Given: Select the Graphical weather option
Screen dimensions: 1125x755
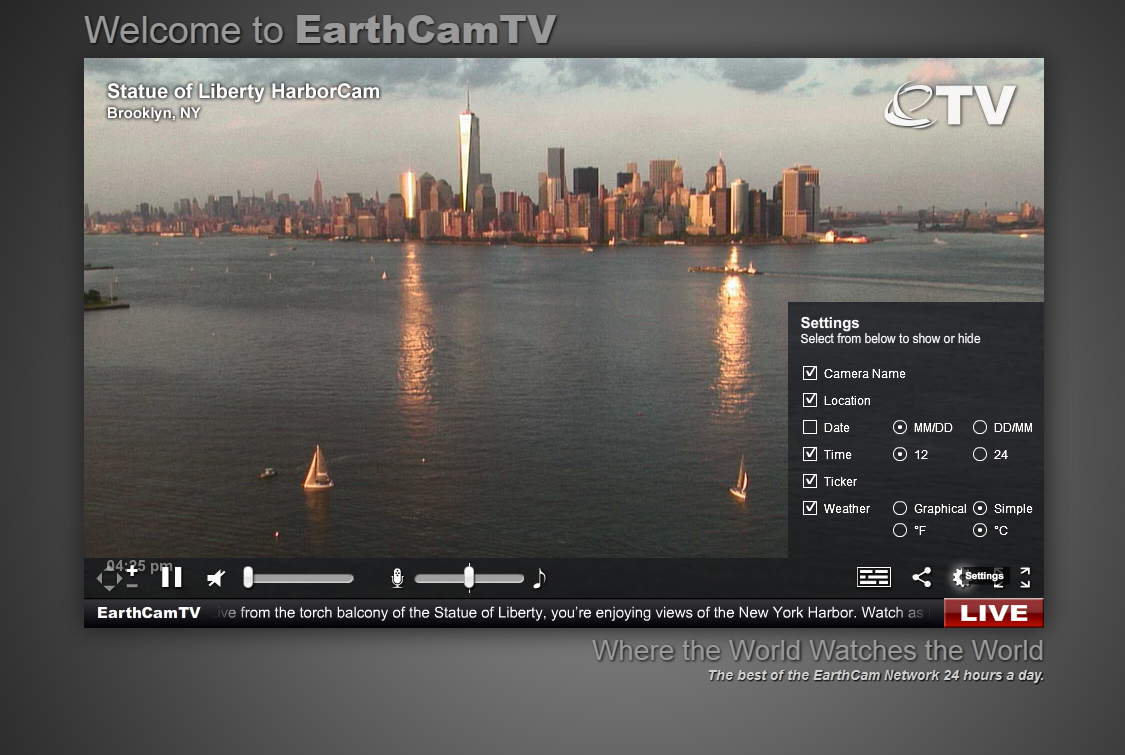Looking at the screenshot, I should tap(900, 508).
